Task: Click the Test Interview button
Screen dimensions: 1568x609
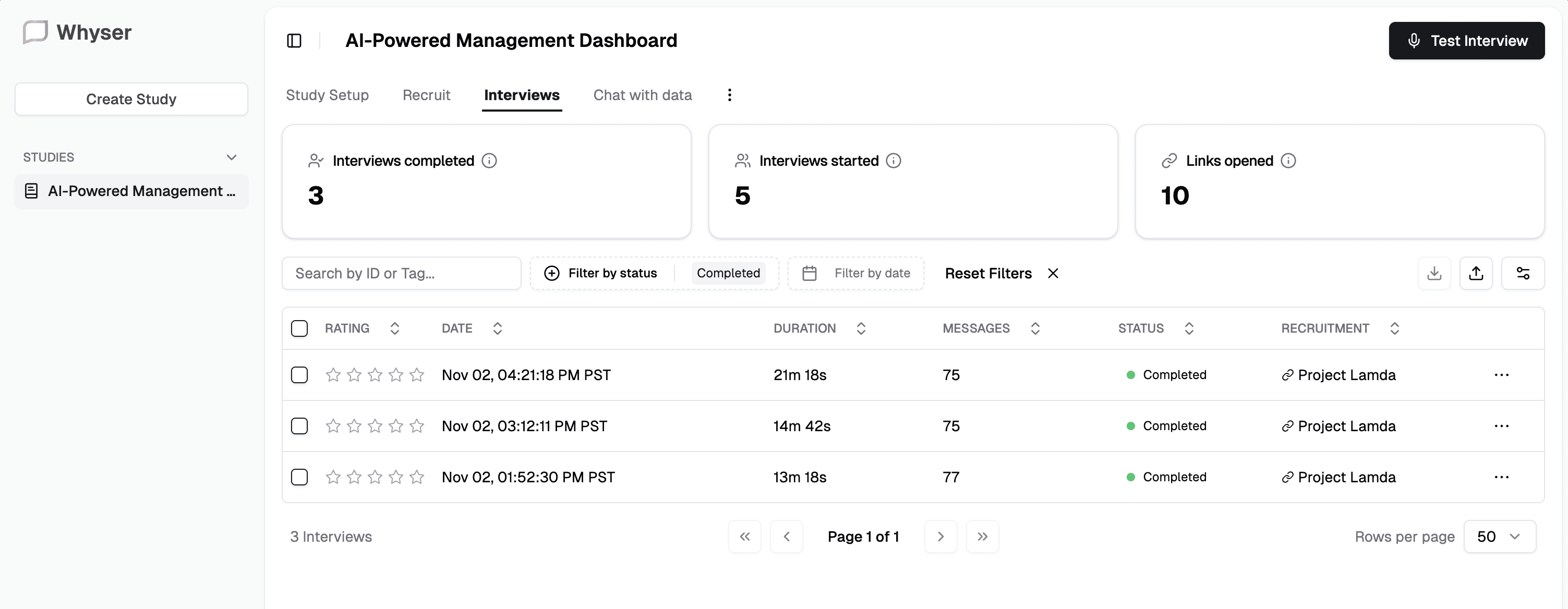Action: (x=1466, y=41)
